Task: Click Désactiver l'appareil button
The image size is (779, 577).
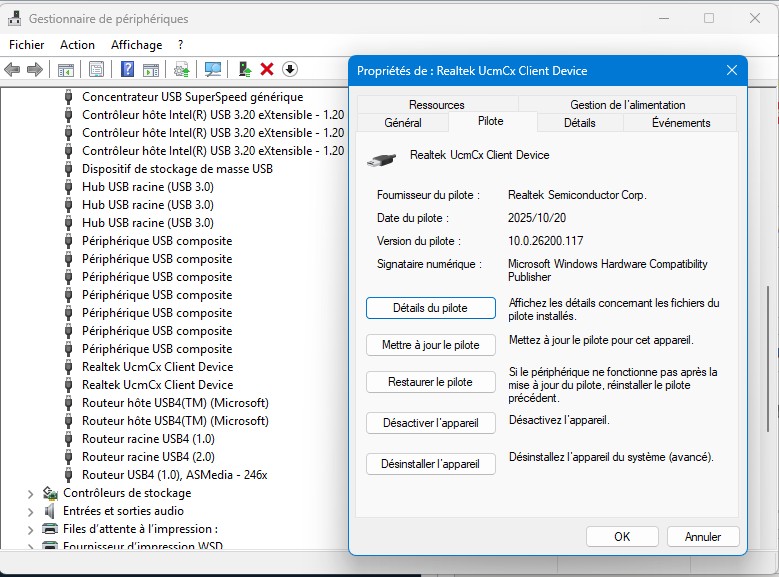Action: (x=430, y=423)
